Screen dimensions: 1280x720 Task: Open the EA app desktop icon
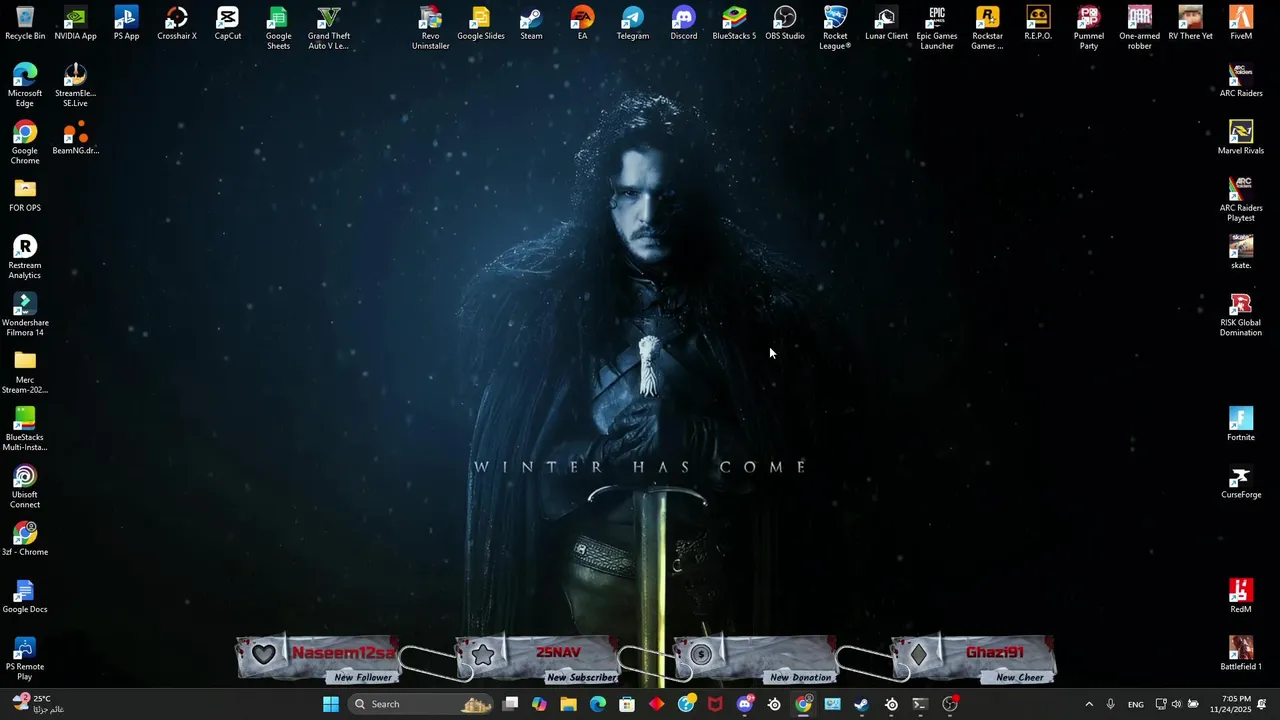[582, 24]
